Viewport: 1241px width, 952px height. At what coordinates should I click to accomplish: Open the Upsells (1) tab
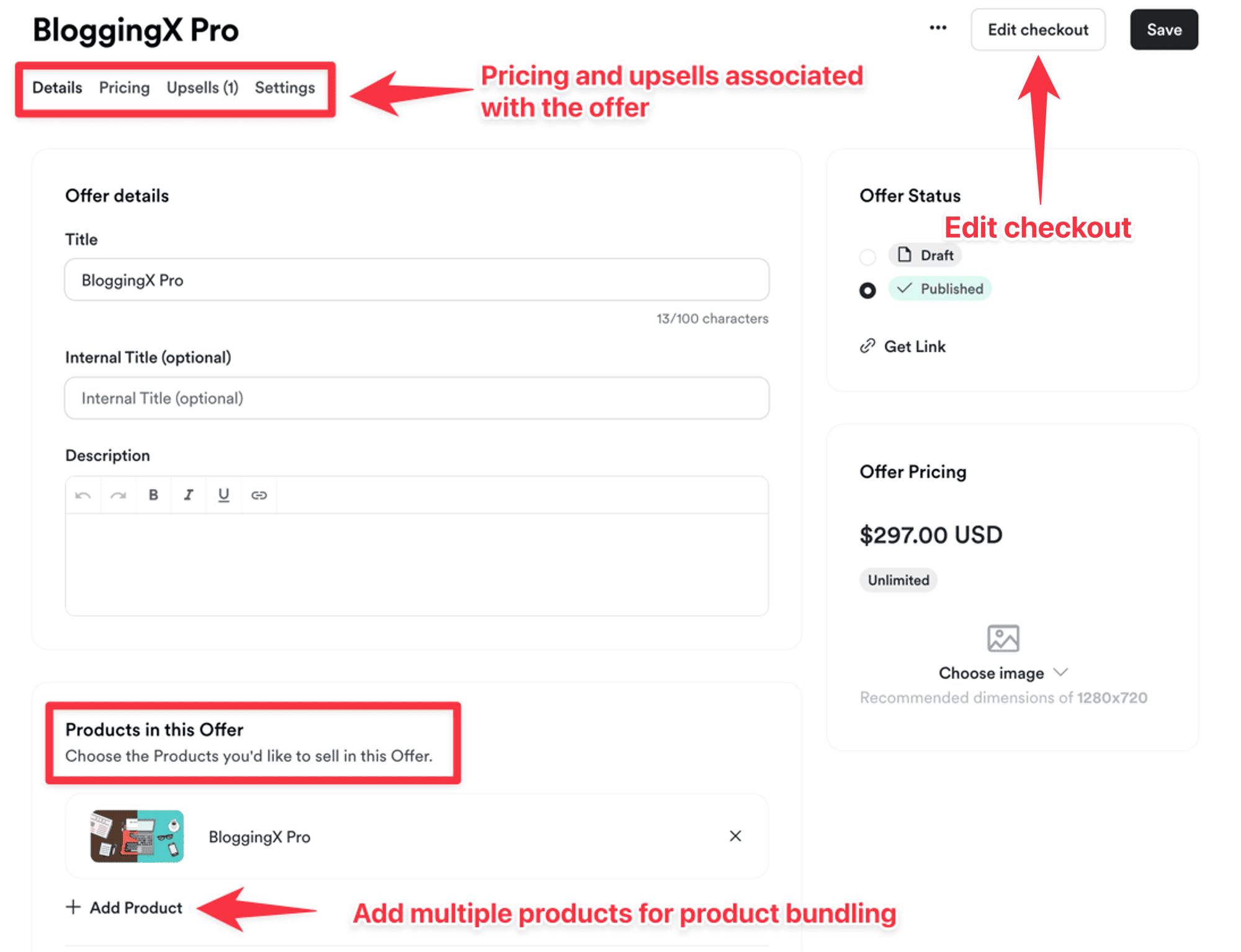(x=202, y=88)
